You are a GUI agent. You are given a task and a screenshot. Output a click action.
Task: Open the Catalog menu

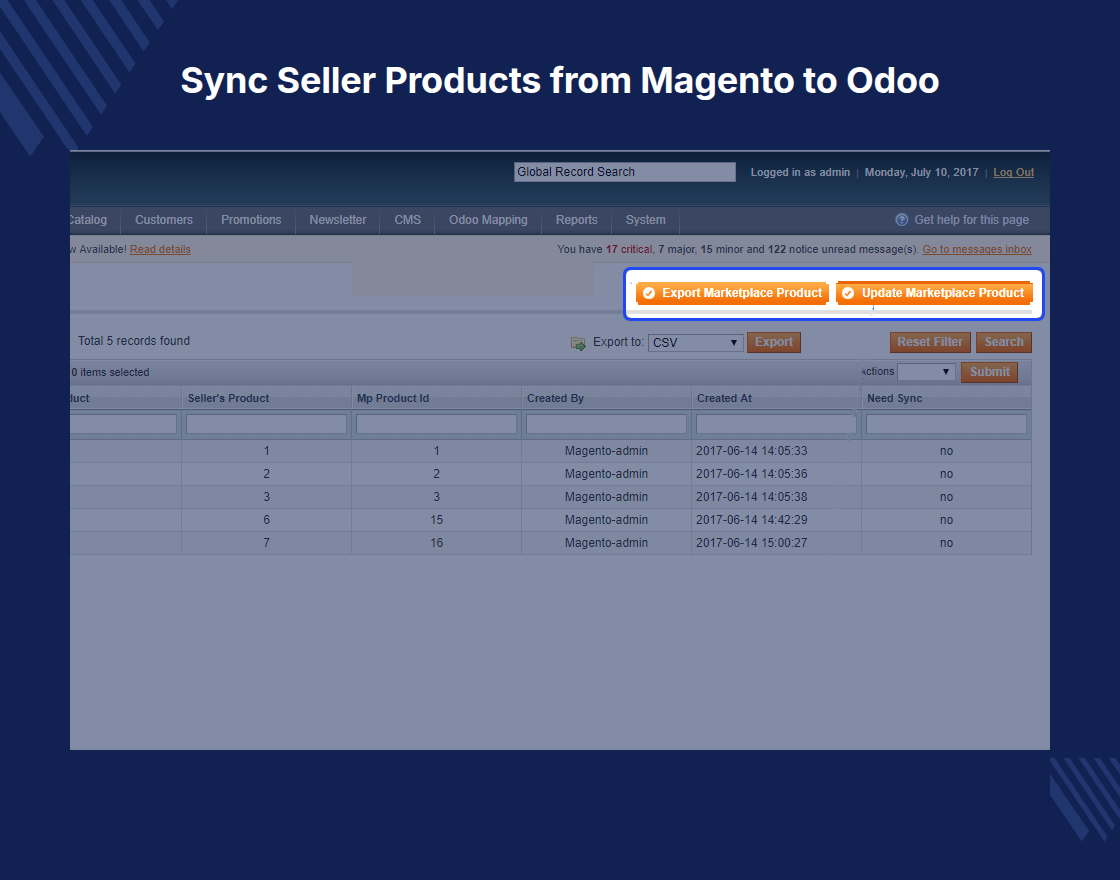(89, 220)
